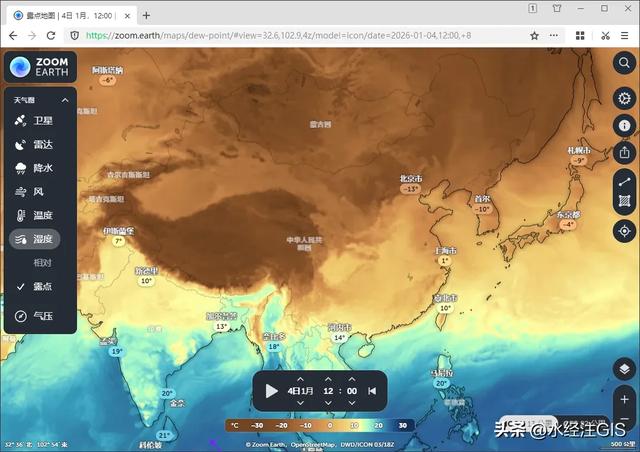This screenshot has height=452, width=640.
Task: Click the Shanghai 1° label
Action: tap(444, 261)
